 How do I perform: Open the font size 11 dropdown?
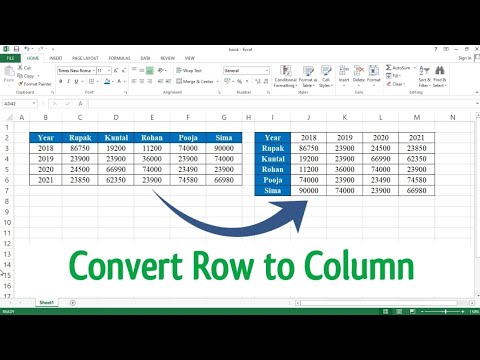(109, 71)
